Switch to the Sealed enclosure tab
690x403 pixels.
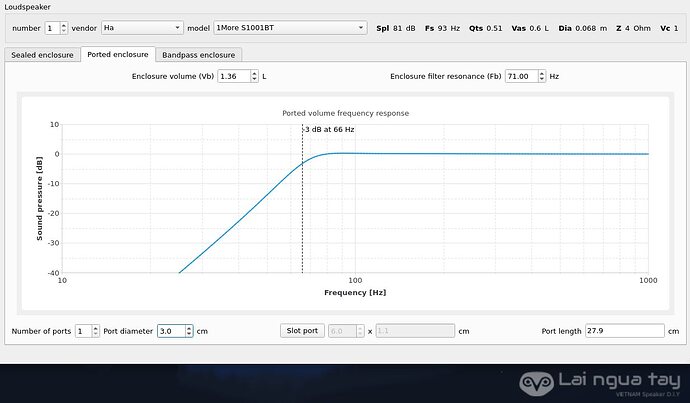coord(42,55)
